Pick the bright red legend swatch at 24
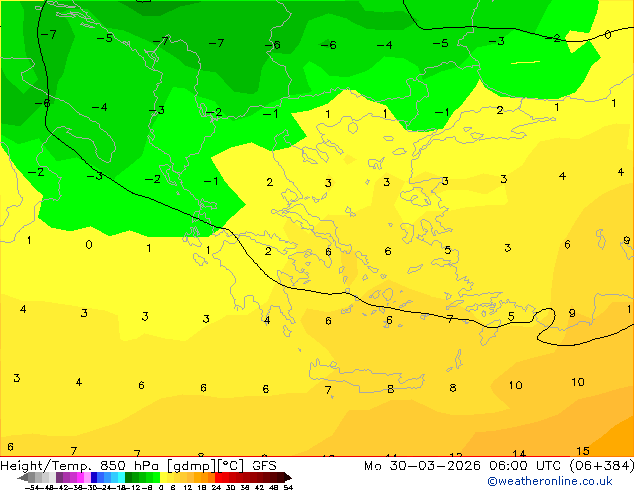Image resolution: width=634 pixels, height=490 pixels. tap(218, 477)
